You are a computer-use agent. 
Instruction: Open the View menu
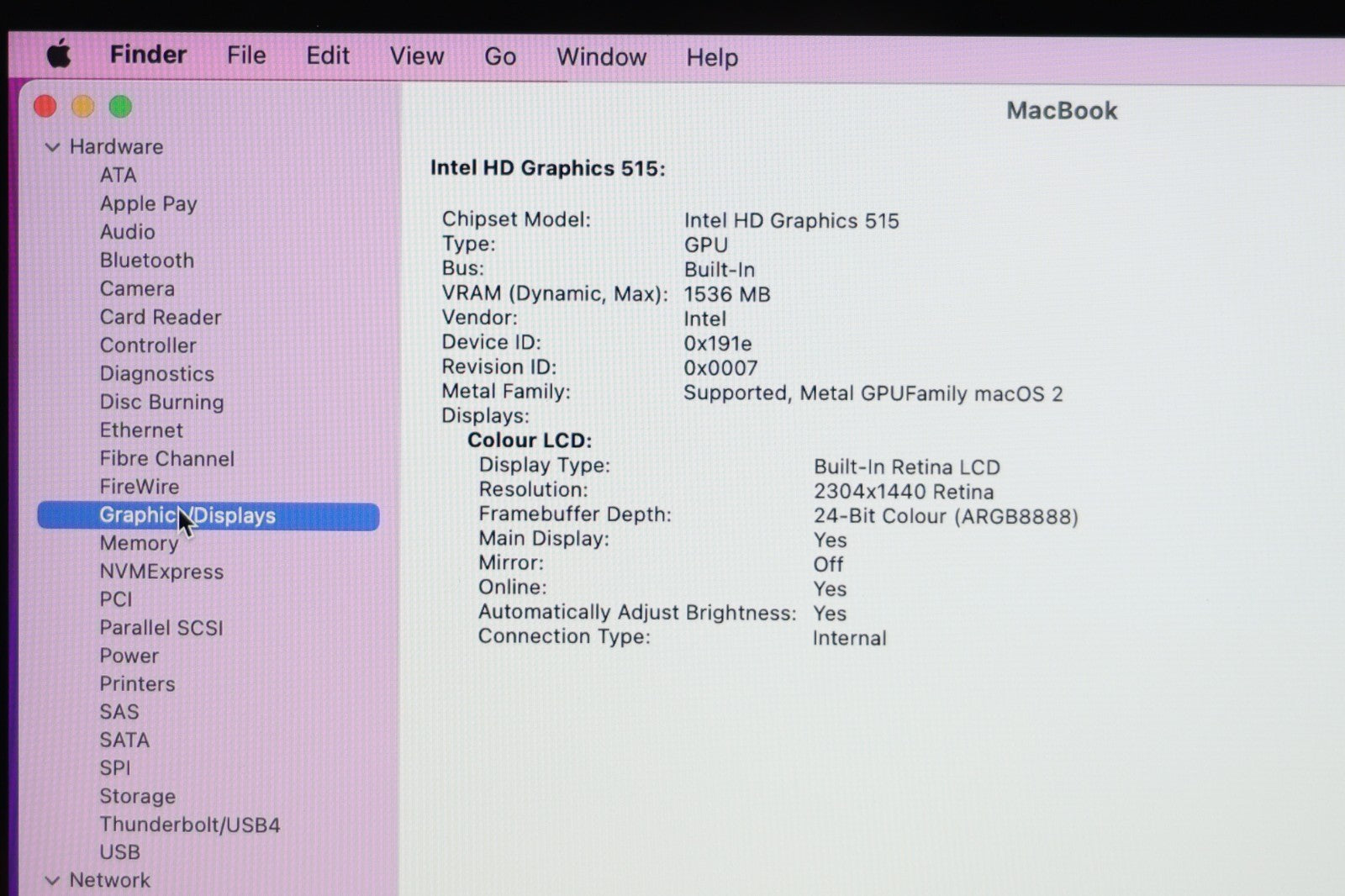point(416,56)
